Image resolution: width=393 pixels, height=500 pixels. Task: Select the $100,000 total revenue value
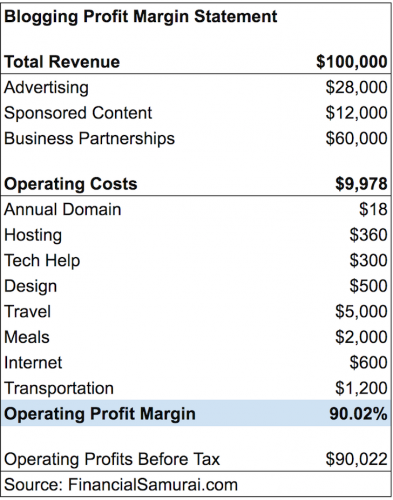pyautogui.click(x=352, y=62)
